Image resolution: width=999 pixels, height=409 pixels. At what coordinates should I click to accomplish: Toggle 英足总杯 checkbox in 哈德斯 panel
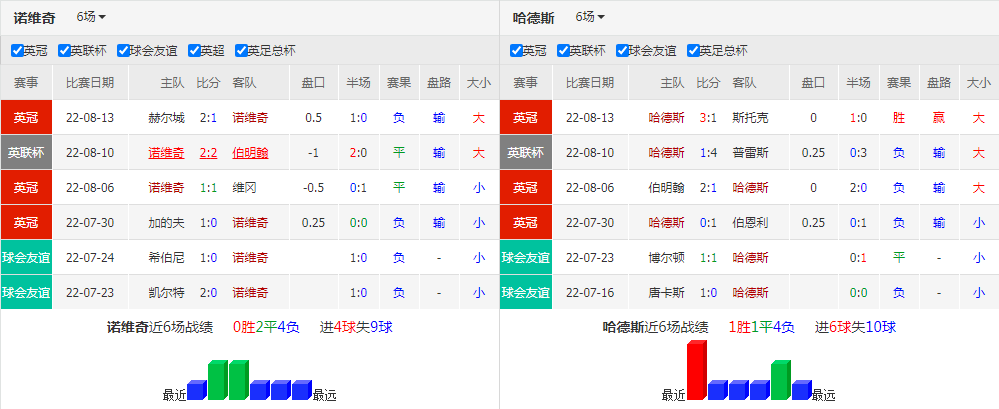tap(693, 50)
